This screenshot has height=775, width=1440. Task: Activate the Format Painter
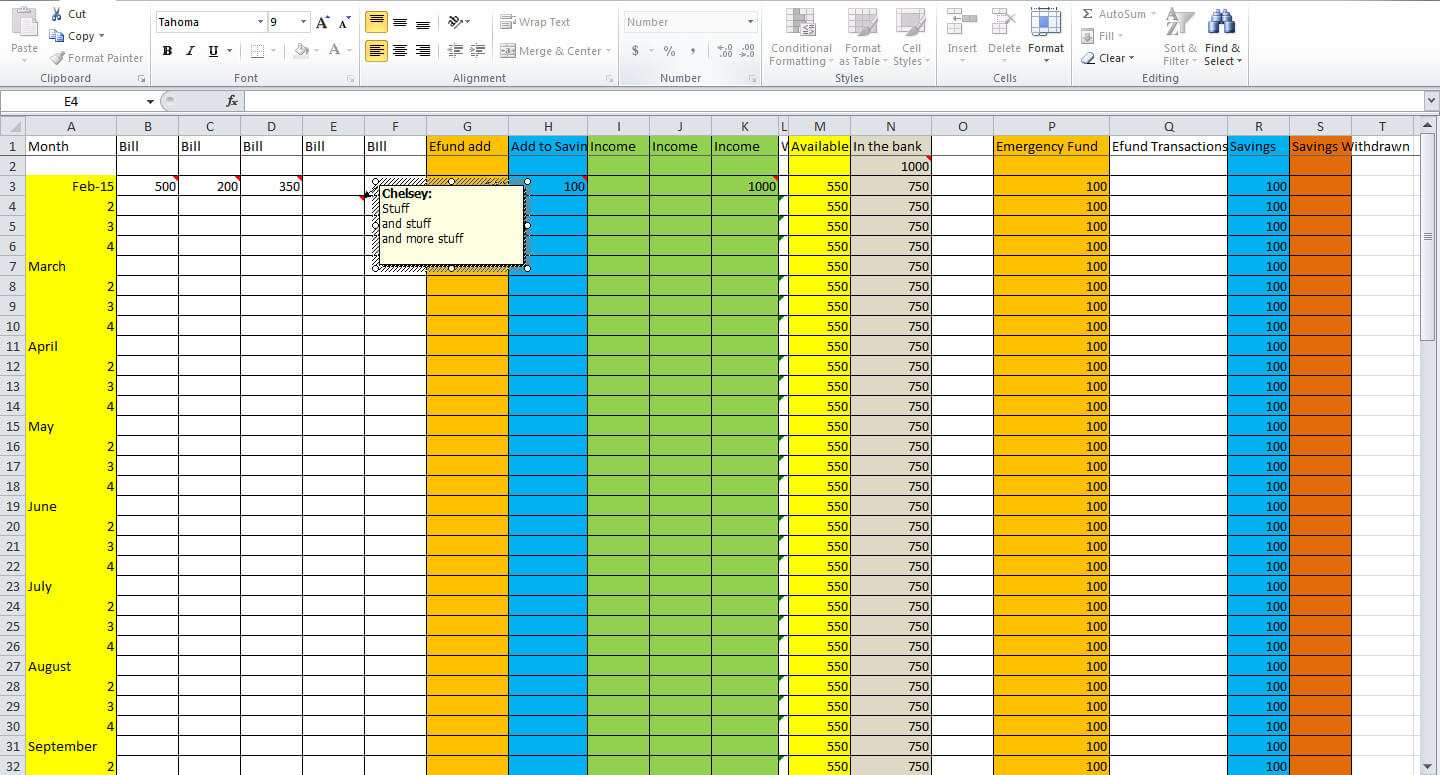[95, 58]
